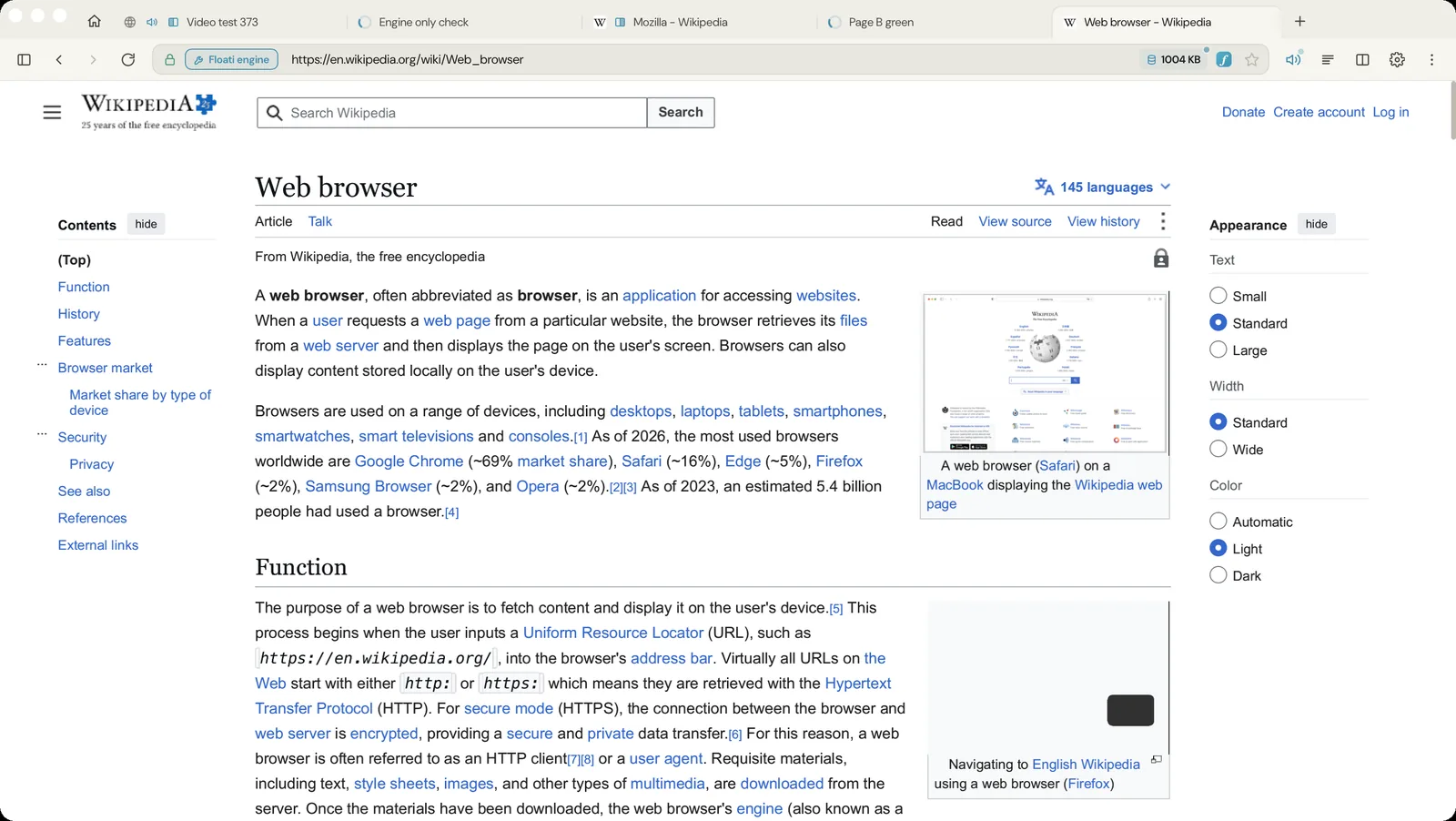The image size is (1456, 821).
Task: Go back with the back arrow
Action: coord(59,59)
